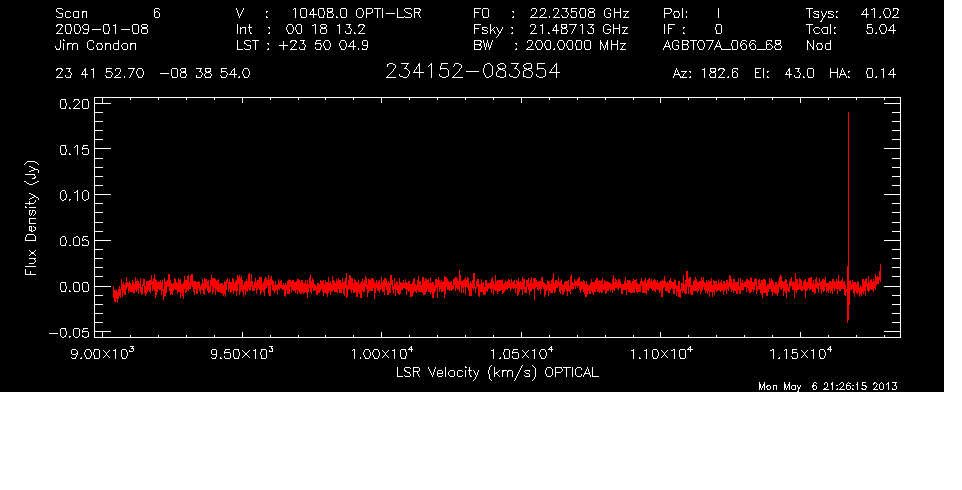Click the 0.05 y-axis tick label
Viewport: 962px width, 490px height.
click(x=74, y=241)
